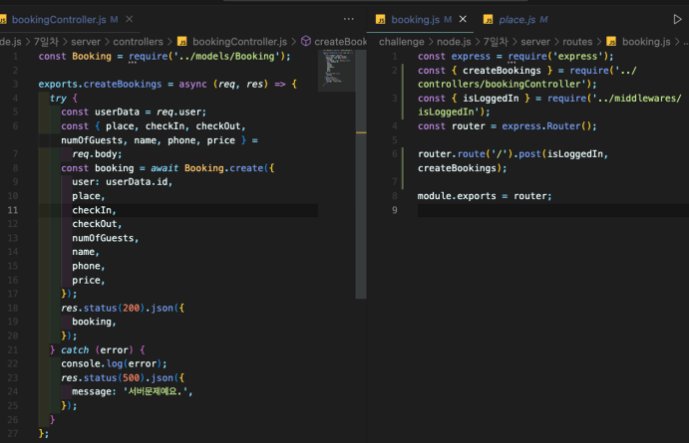689x443 pixels.
Task: Click 'res.status(500)' on line 23
Action: click(103, 378)
